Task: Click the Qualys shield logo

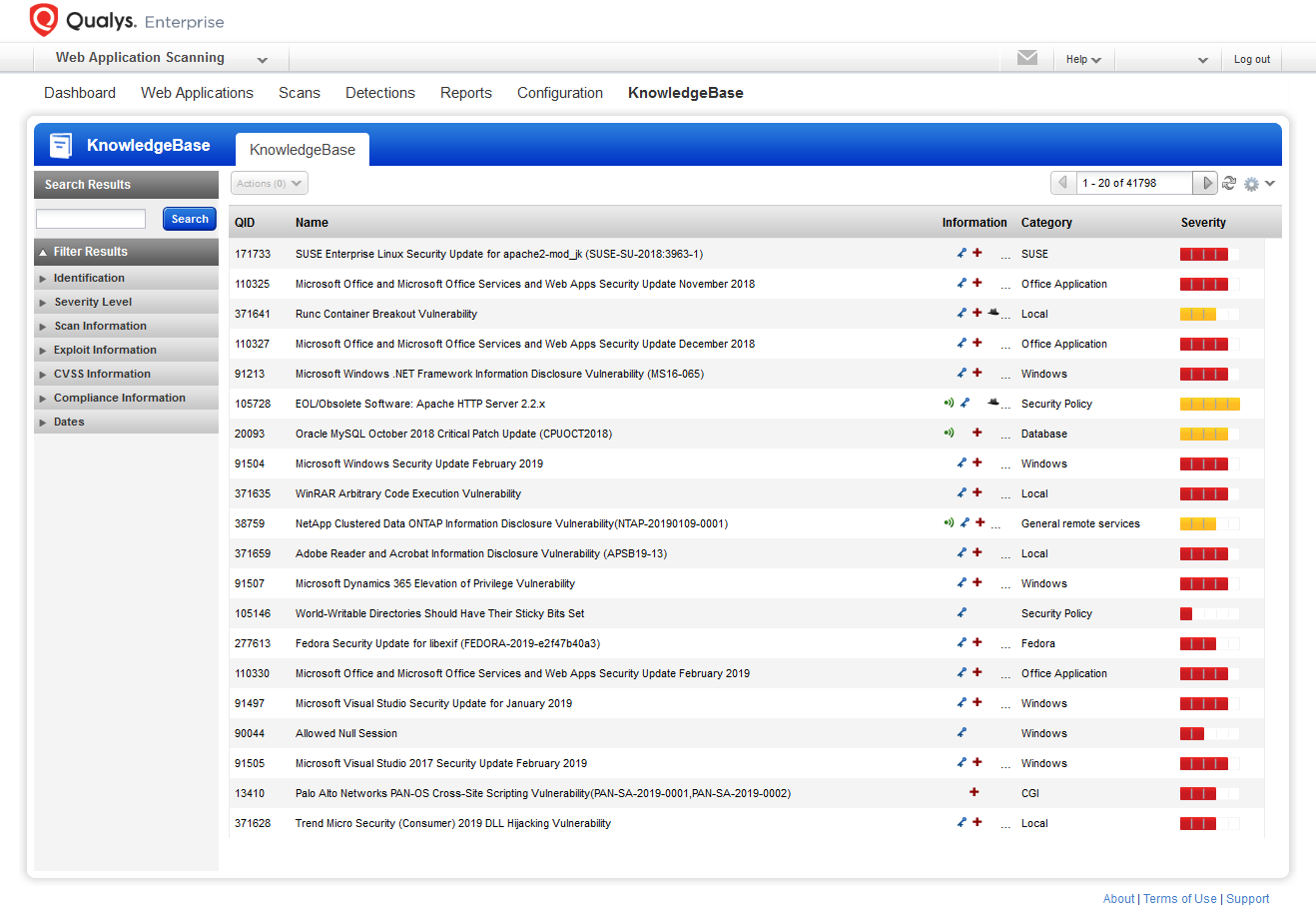Action: pos(44,19)
